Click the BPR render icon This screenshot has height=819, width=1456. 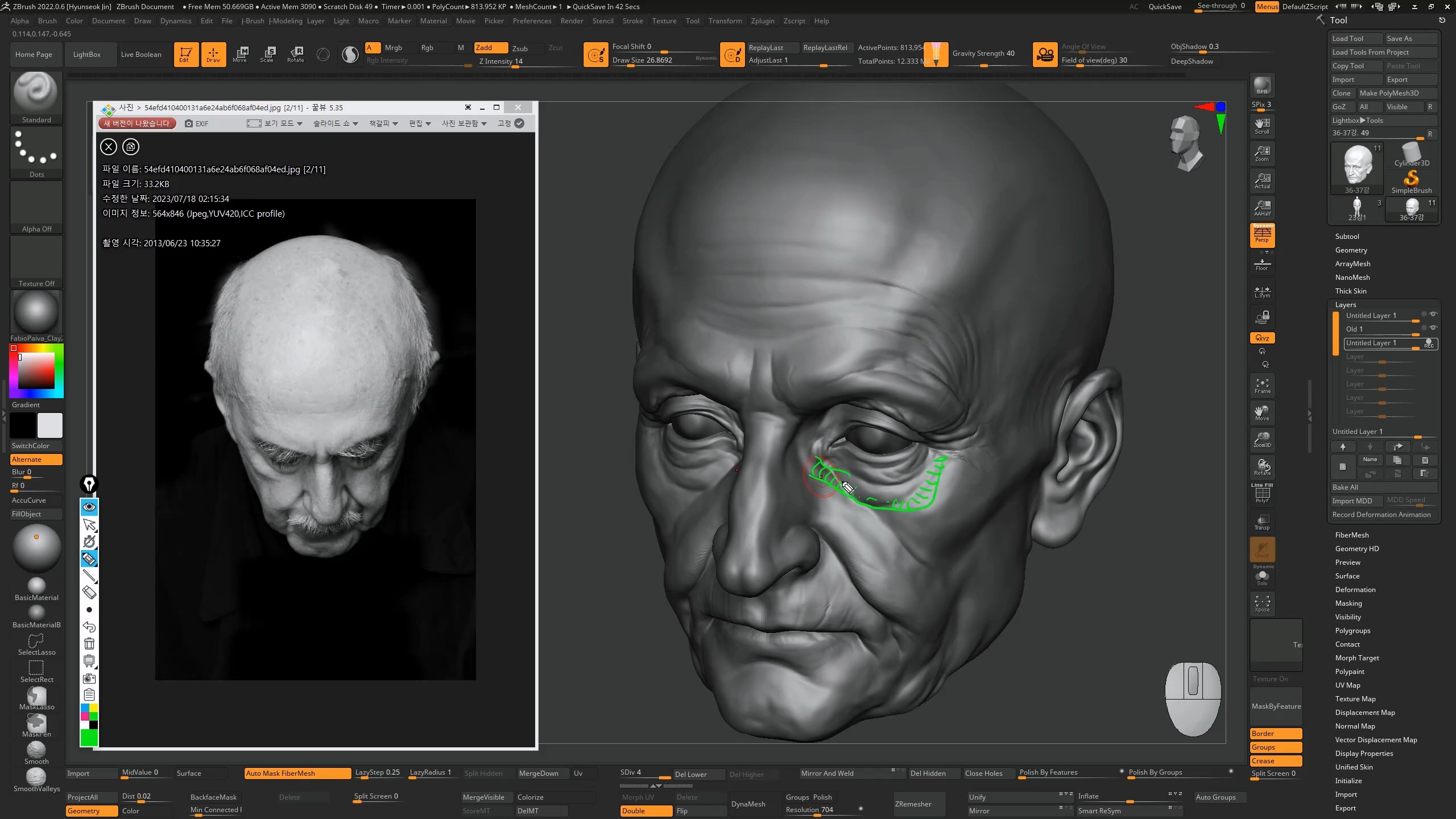coord(1262,86)
